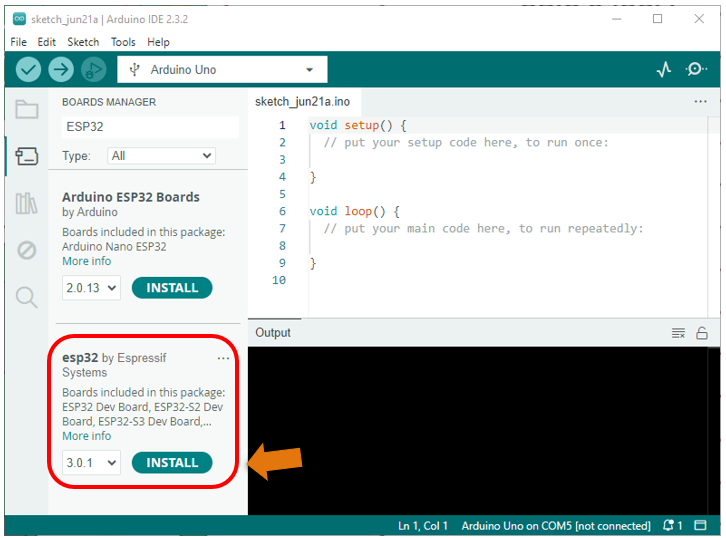Click the Verify checkmark button
The image size is (726, 538).
[x=28, y=70]
